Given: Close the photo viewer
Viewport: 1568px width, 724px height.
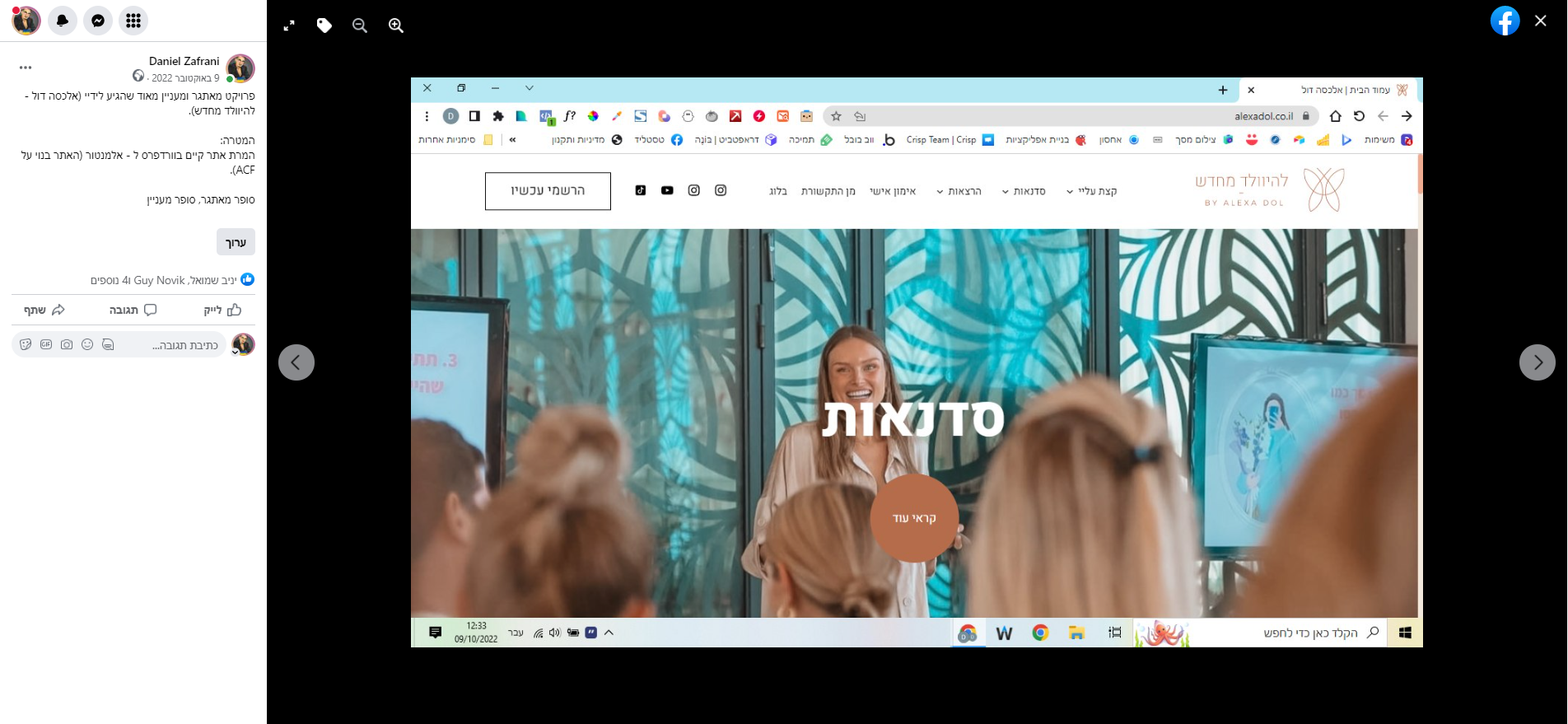Looking at the screenshot, I should 1541,21.
